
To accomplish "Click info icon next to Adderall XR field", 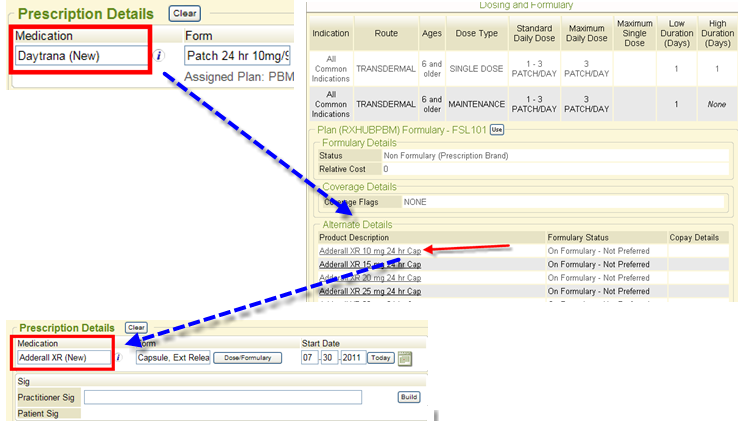I will (117, 357).
